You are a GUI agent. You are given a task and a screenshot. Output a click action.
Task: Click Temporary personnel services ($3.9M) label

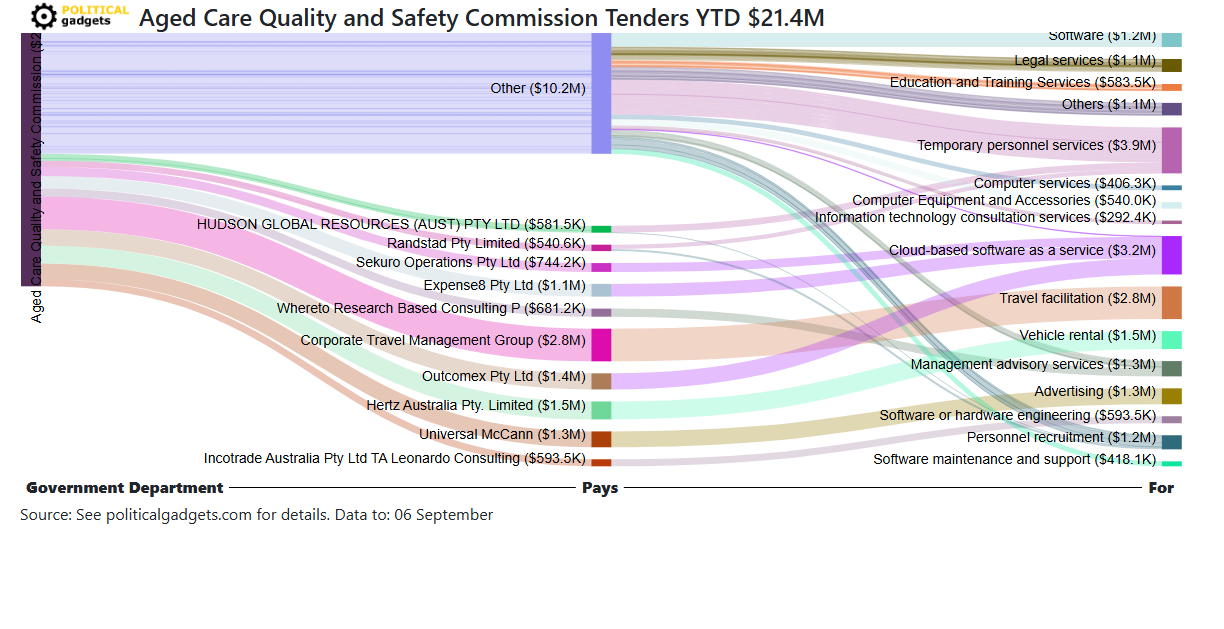pos(1037,145)
